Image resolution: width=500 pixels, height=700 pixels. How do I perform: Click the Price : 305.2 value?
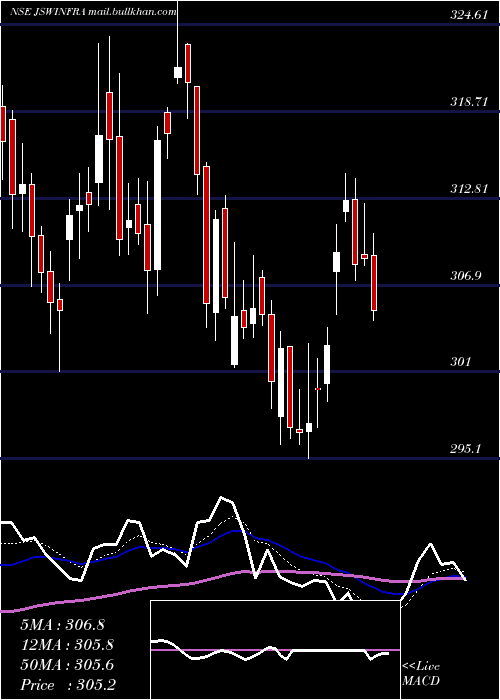pos(68,685)
